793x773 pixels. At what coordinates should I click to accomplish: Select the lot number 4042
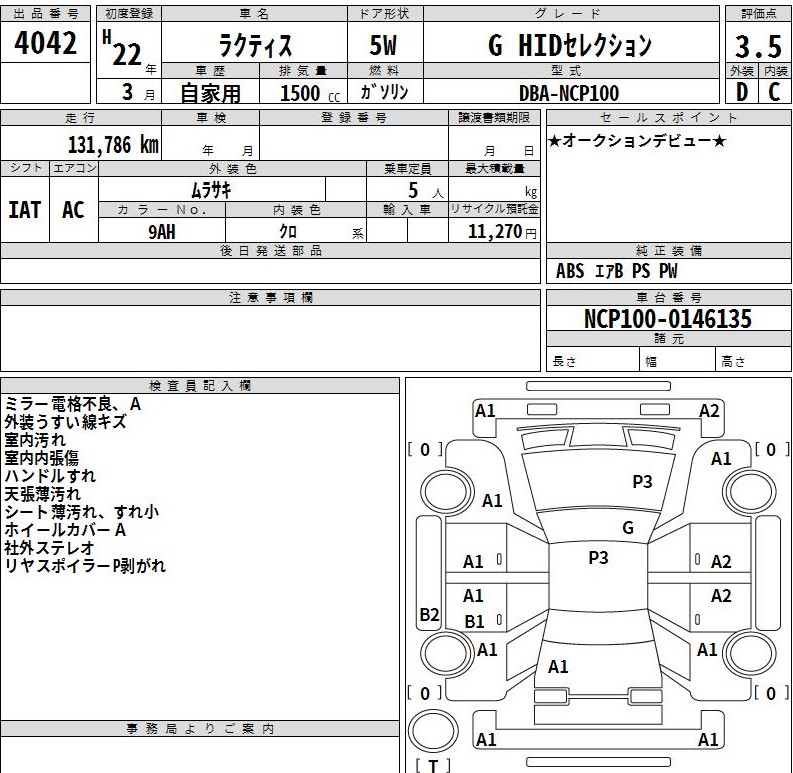46,43
